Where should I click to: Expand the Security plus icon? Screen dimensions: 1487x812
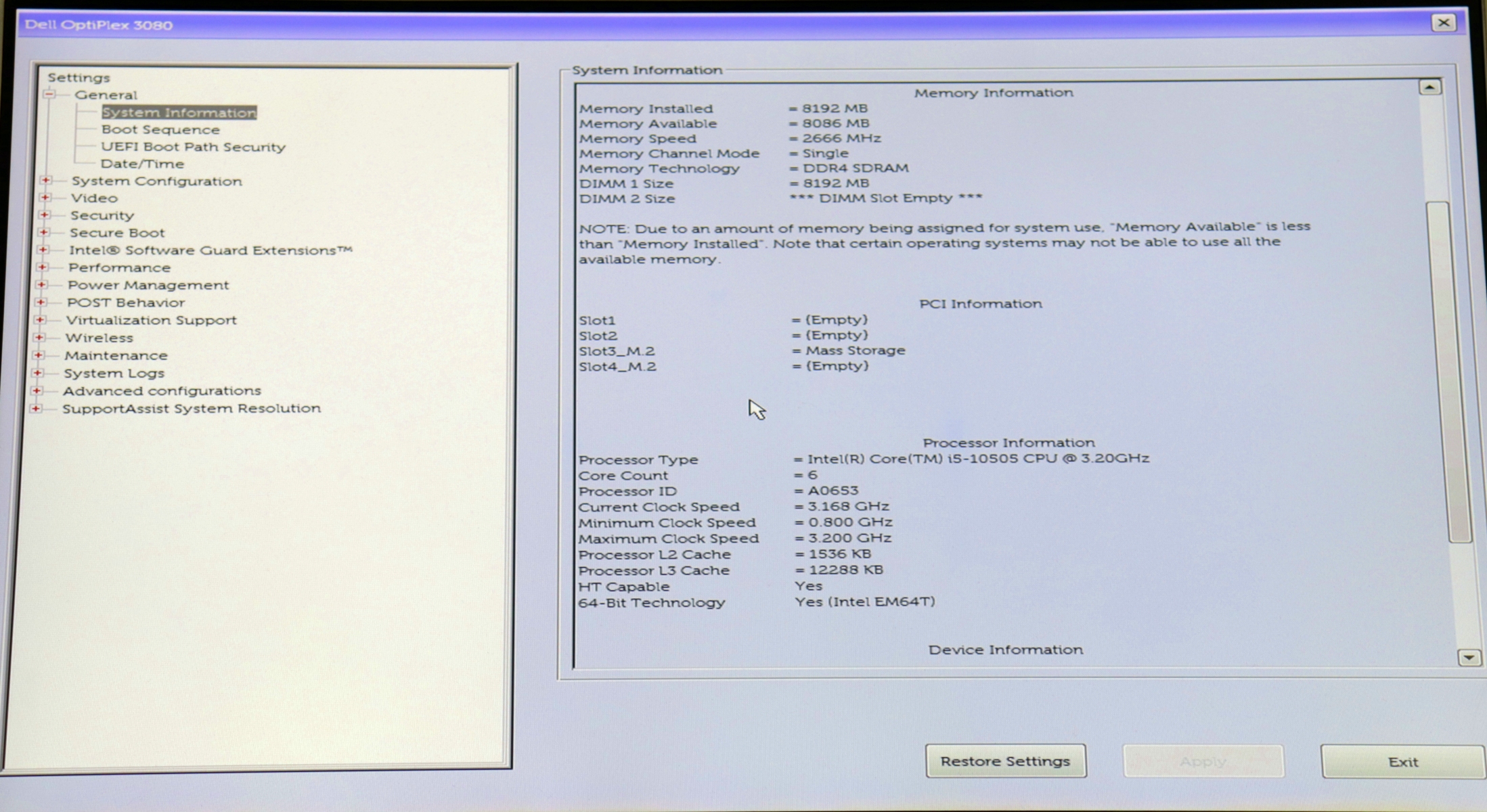pos(44,215)
